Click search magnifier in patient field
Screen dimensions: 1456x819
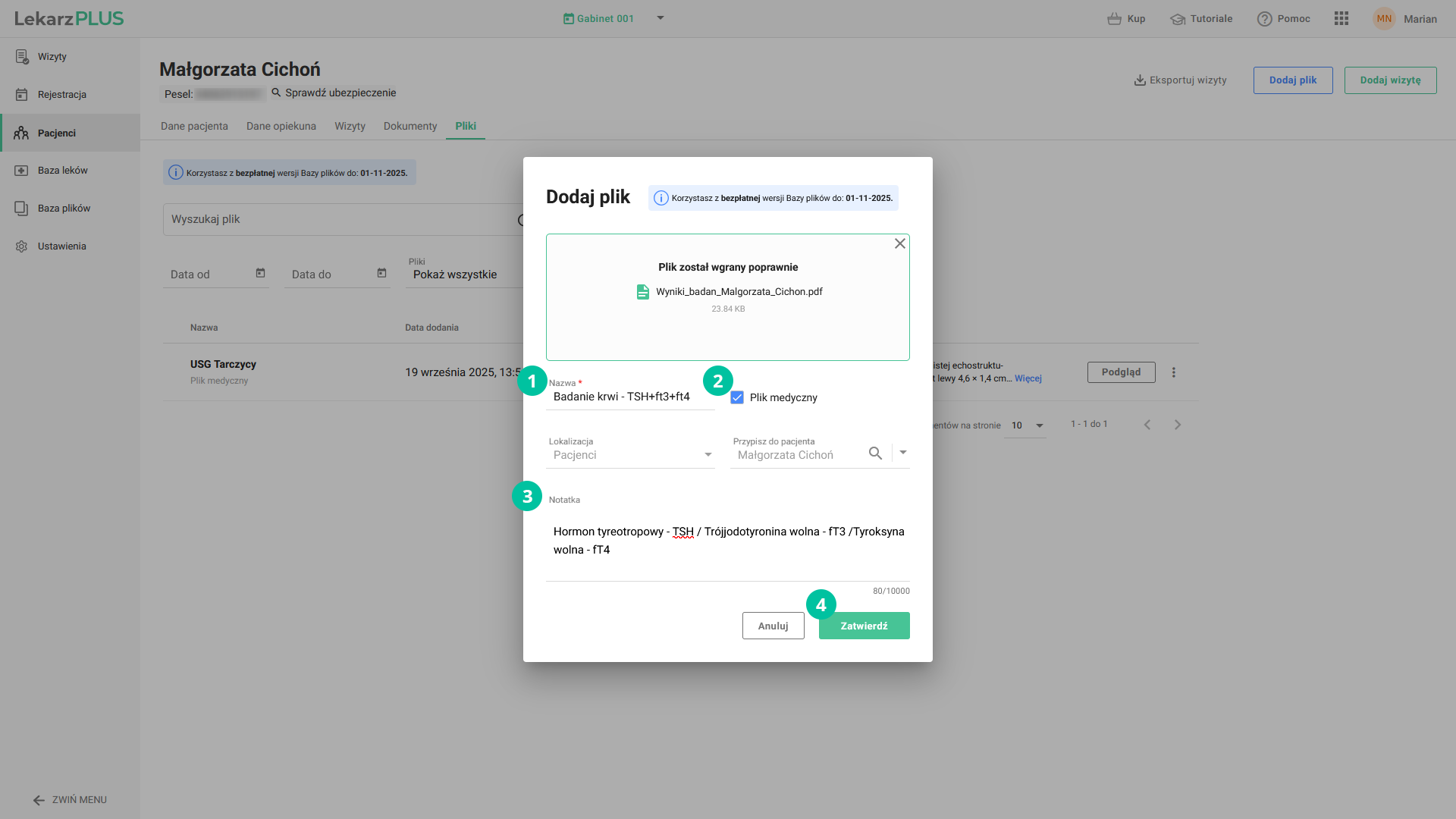[x=875, y=453]
